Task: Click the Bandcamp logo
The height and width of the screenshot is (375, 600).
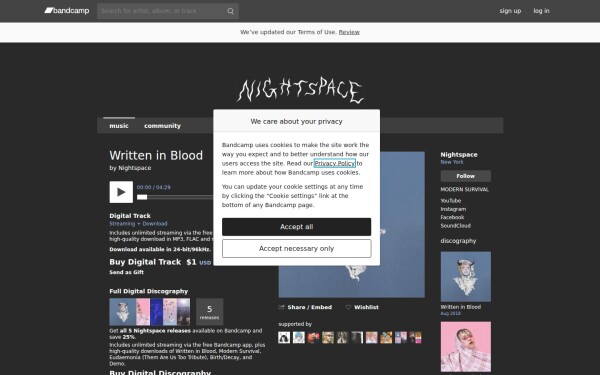Action: pos(67,11)
